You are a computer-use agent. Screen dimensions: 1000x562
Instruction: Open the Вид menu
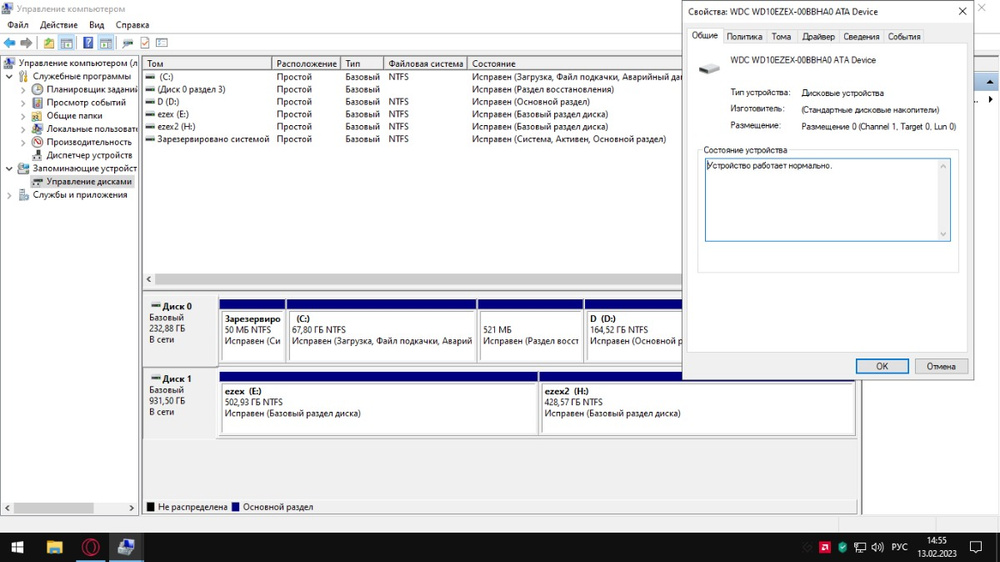coord(96,25)
